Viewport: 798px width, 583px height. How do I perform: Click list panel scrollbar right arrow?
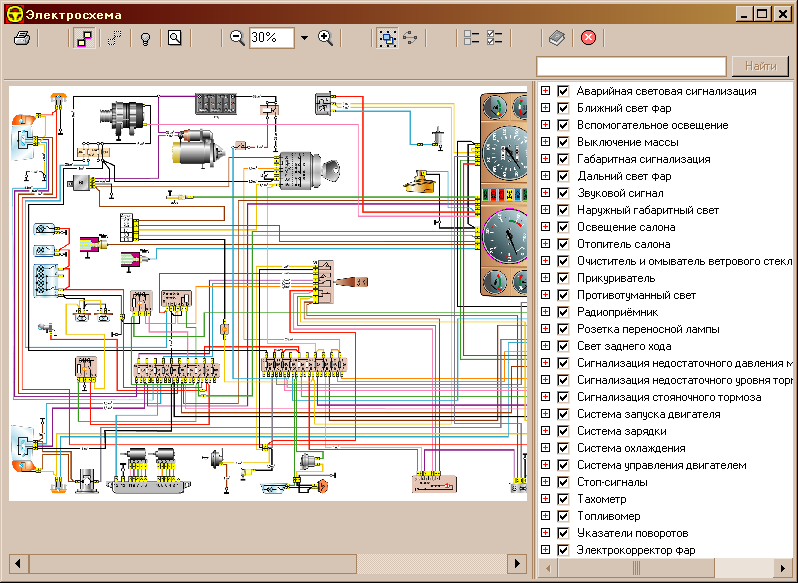(783, 567)
